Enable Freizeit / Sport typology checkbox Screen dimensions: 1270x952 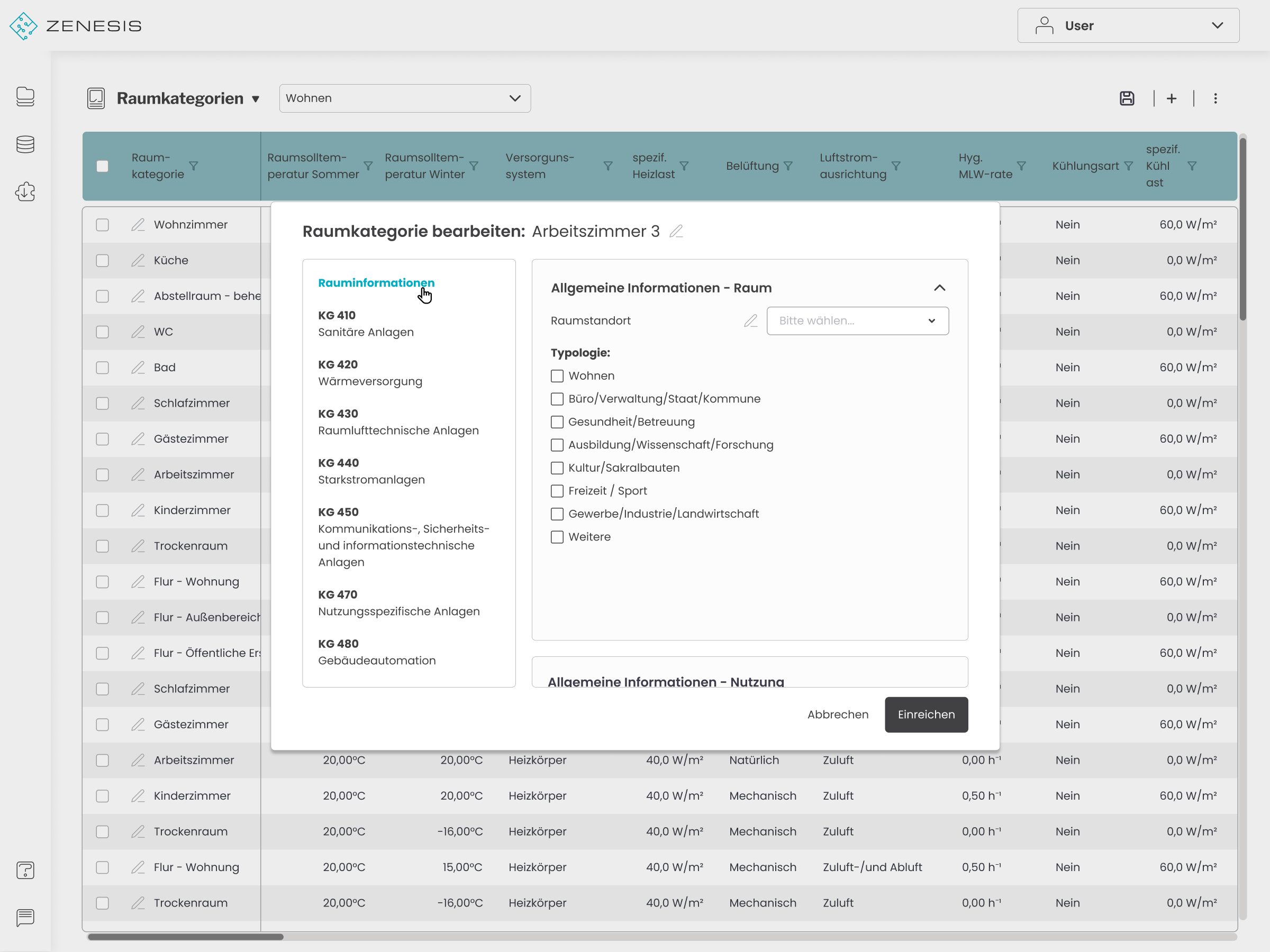(557, 491)
